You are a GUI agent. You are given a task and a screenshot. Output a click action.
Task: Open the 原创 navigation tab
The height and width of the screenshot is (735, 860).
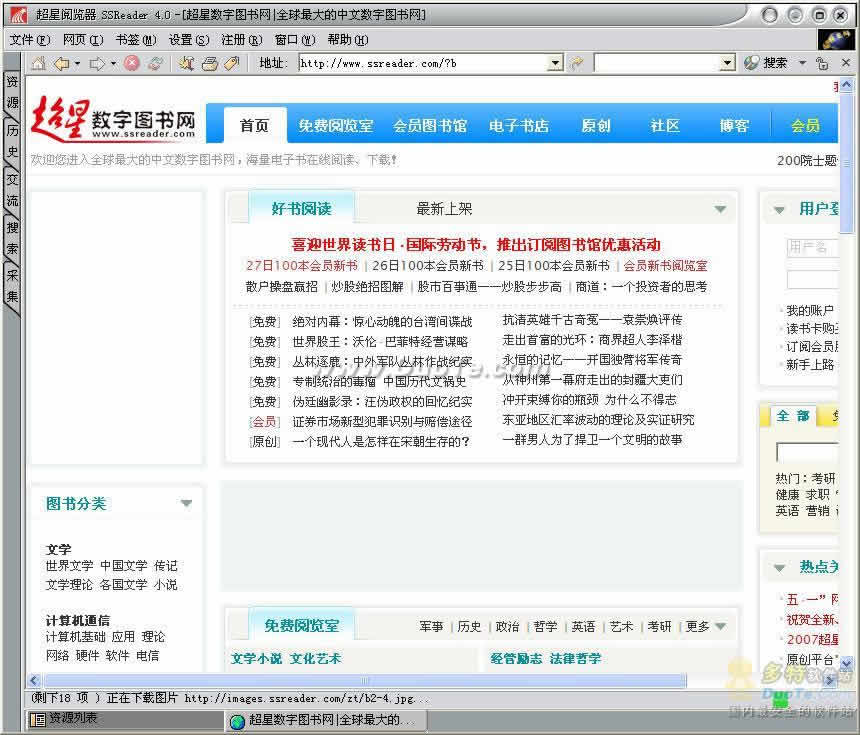(x=596, y=126)
